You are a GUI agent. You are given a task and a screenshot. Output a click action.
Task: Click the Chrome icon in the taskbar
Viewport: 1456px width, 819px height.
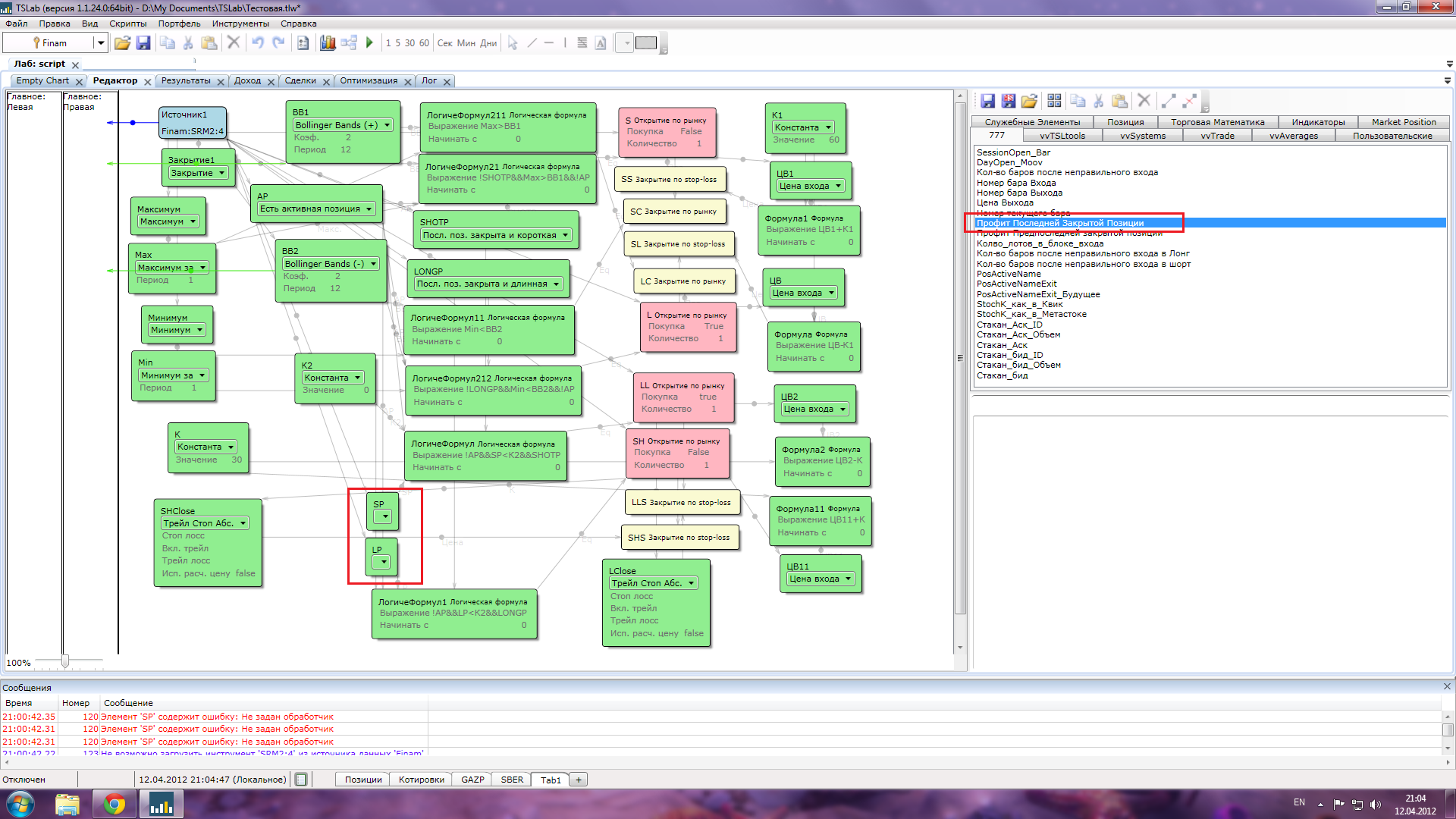click(x=115, y=804)
